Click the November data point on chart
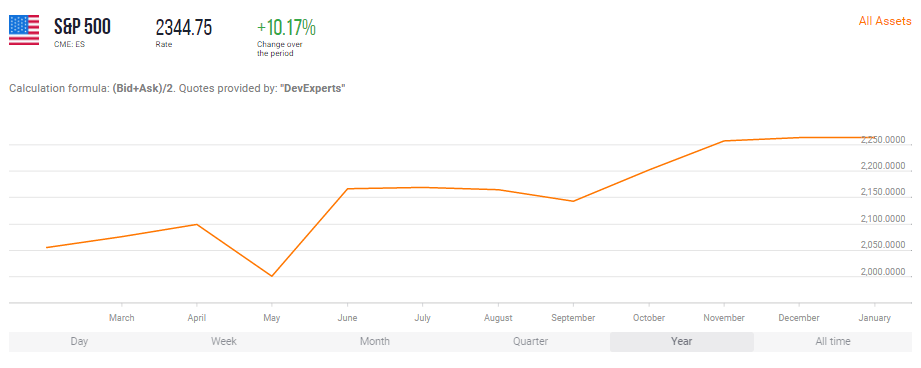This screenshot has width=921, height=368. pos(724,141)
